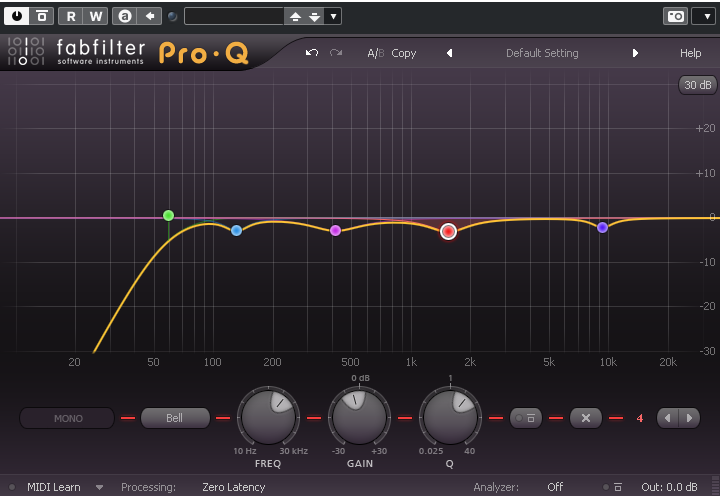Click the band number 4 indicator
This screenshot has height=496, width=720.
tap(640, 418)
